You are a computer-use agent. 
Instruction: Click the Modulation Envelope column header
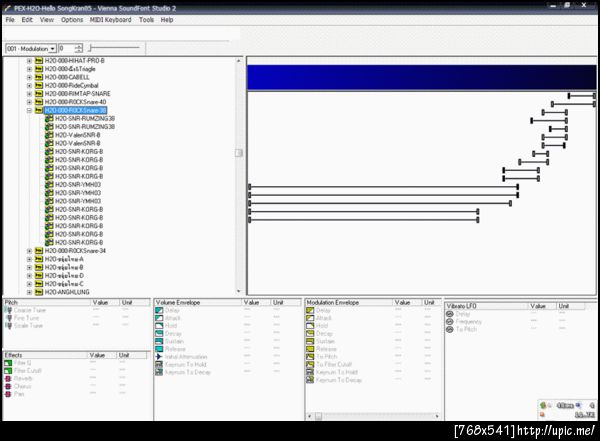tap(349, 302)
